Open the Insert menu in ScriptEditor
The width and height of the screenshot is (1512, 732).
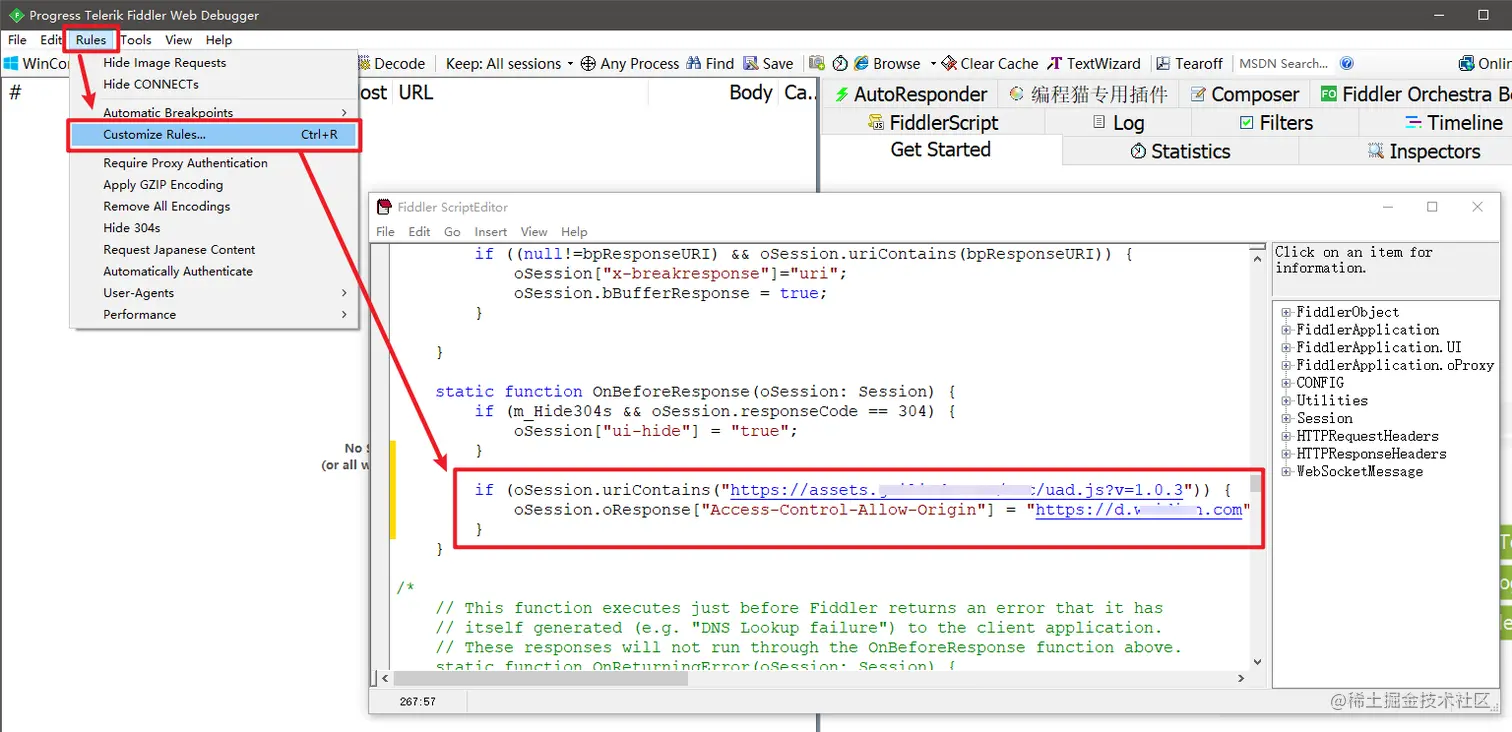coord(490,232)
